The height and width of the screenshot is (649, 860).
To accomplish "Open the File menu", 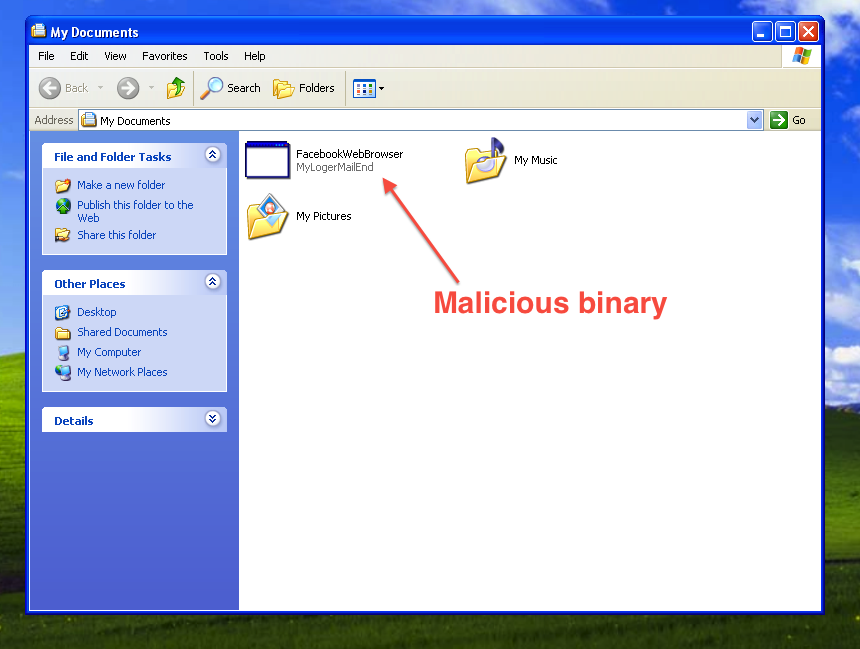I will [46, 56].
